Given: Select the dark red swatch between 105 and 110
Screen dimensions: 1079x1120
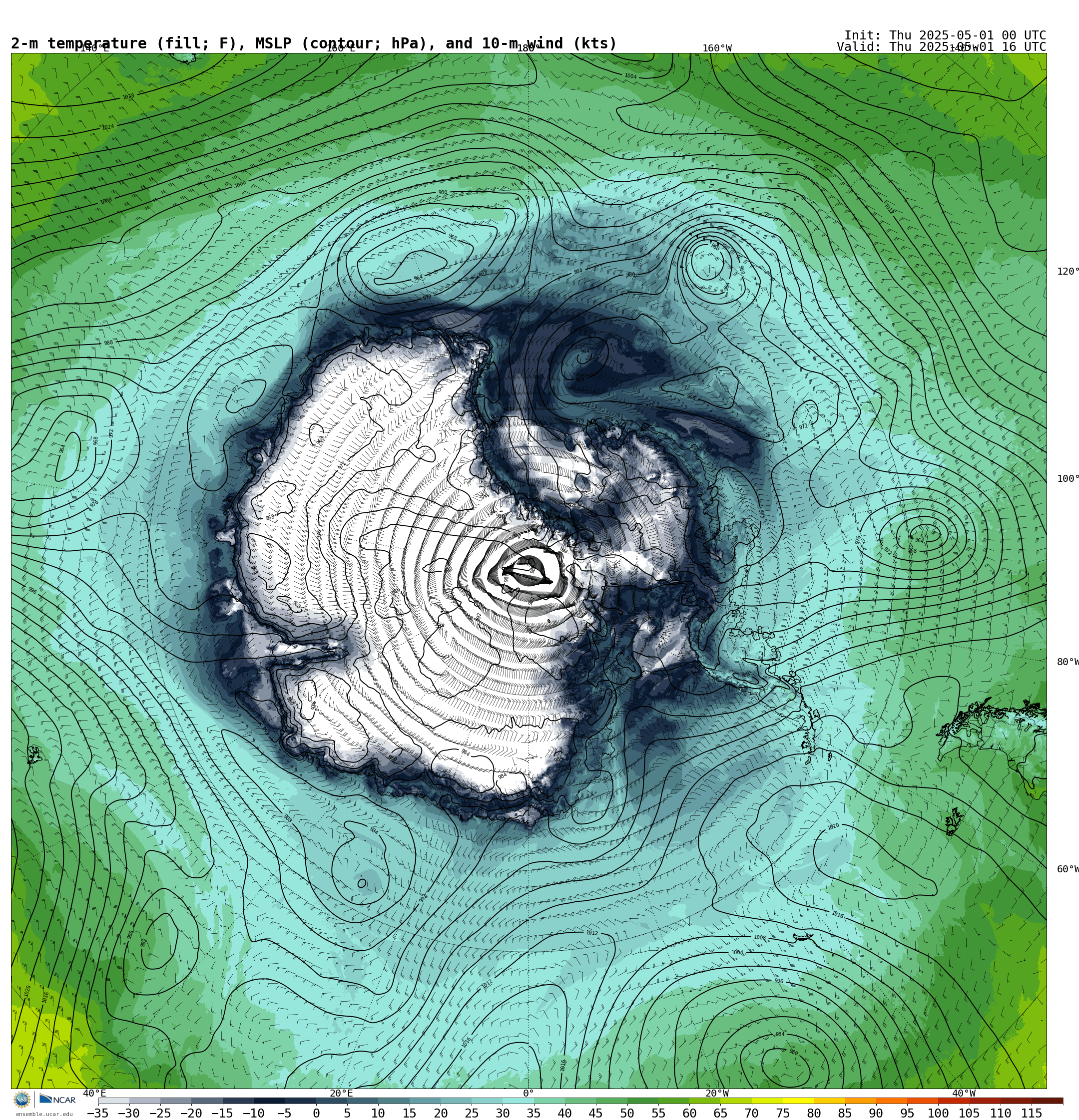Looking at the screenshot, I should tap(985, 1101).
